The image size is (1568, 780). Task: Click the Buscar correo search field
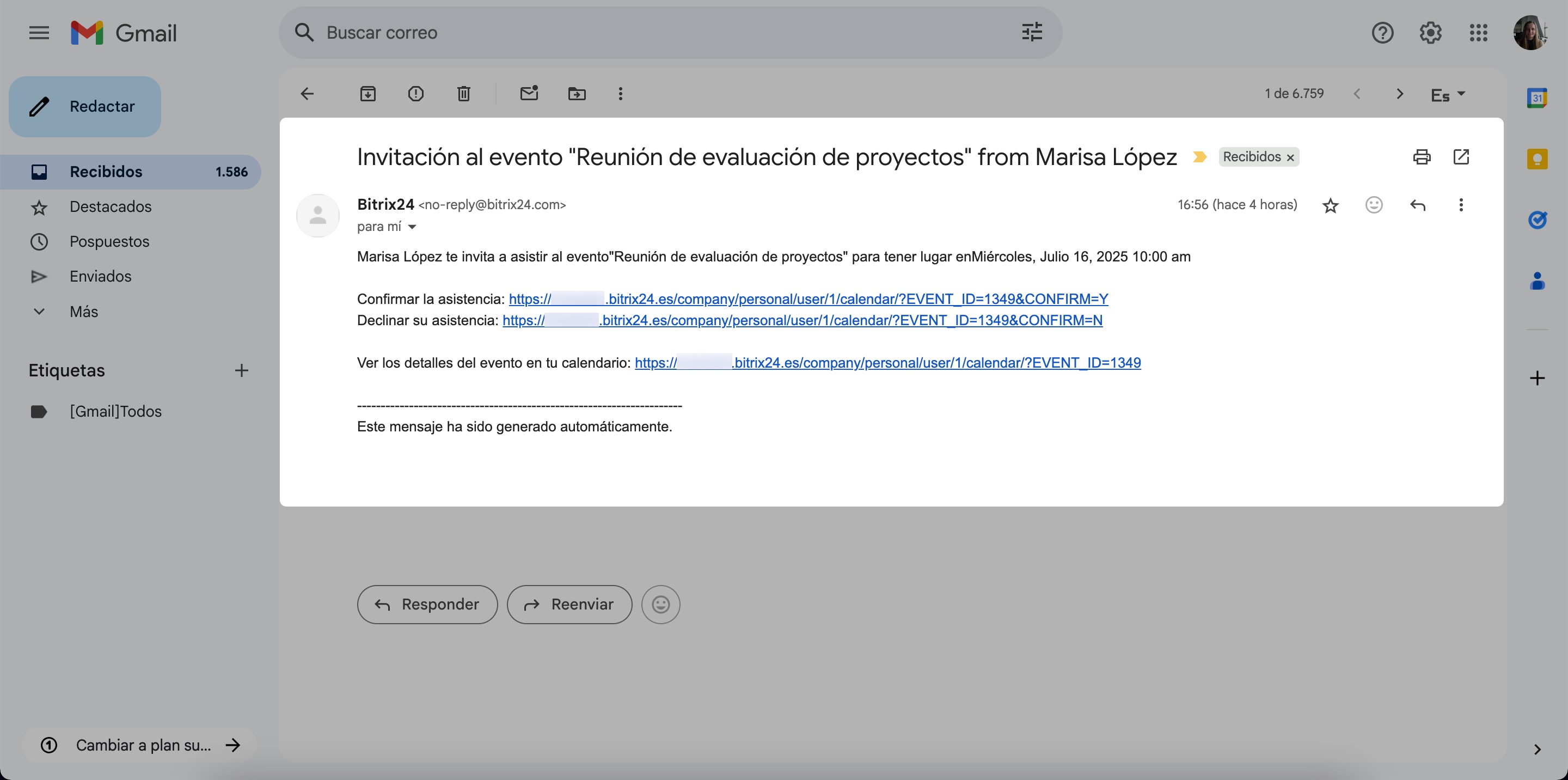670,33
